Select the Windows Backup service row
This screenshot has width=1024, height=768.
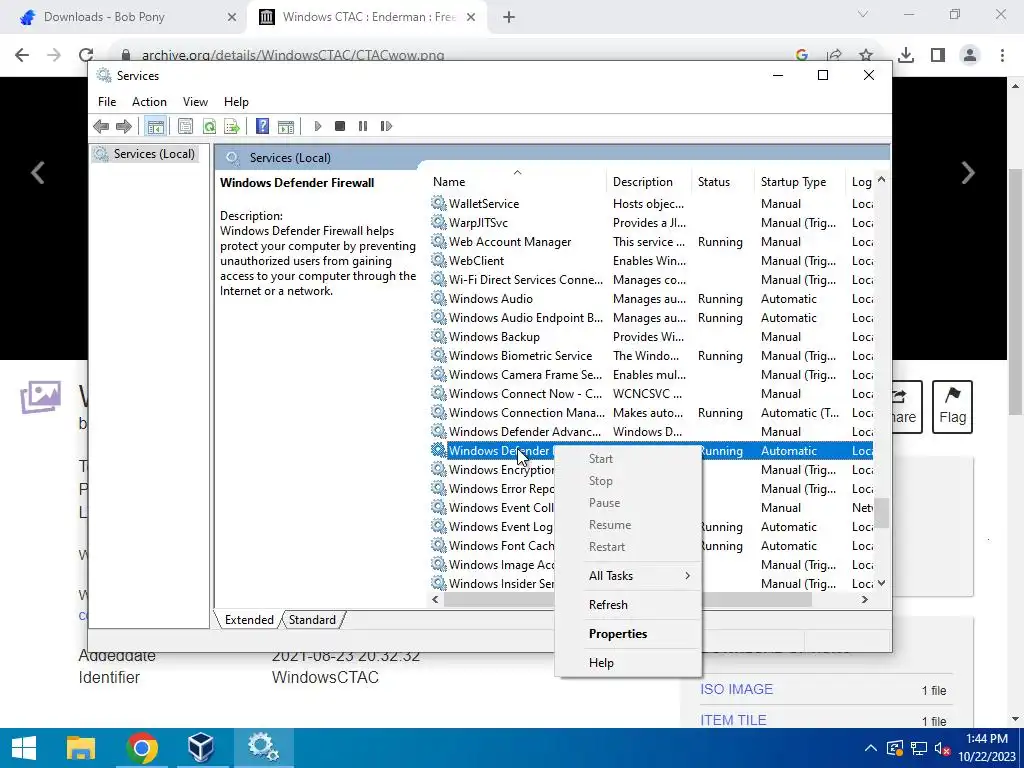(651, 337)
